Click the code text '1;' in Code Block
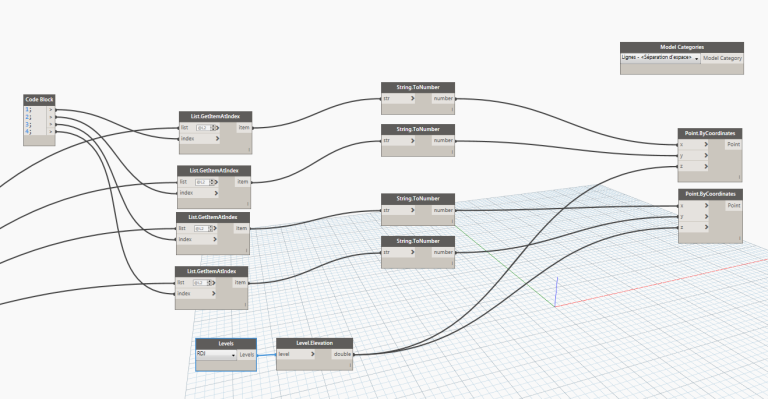 28,110
